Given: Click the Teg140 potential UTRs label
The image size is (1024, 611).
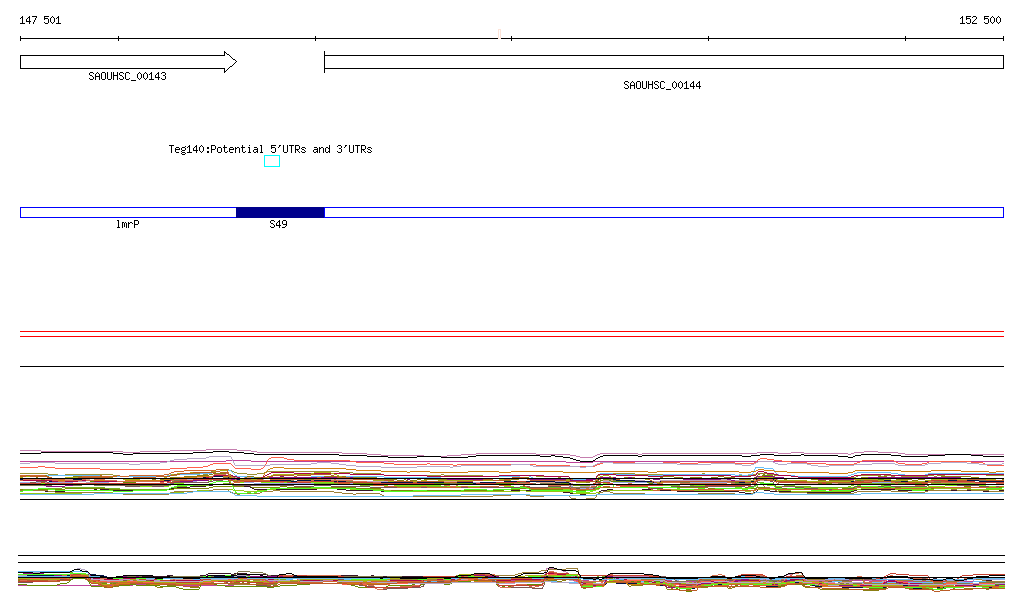Looking at the screenshot, I should click(270, 149).
